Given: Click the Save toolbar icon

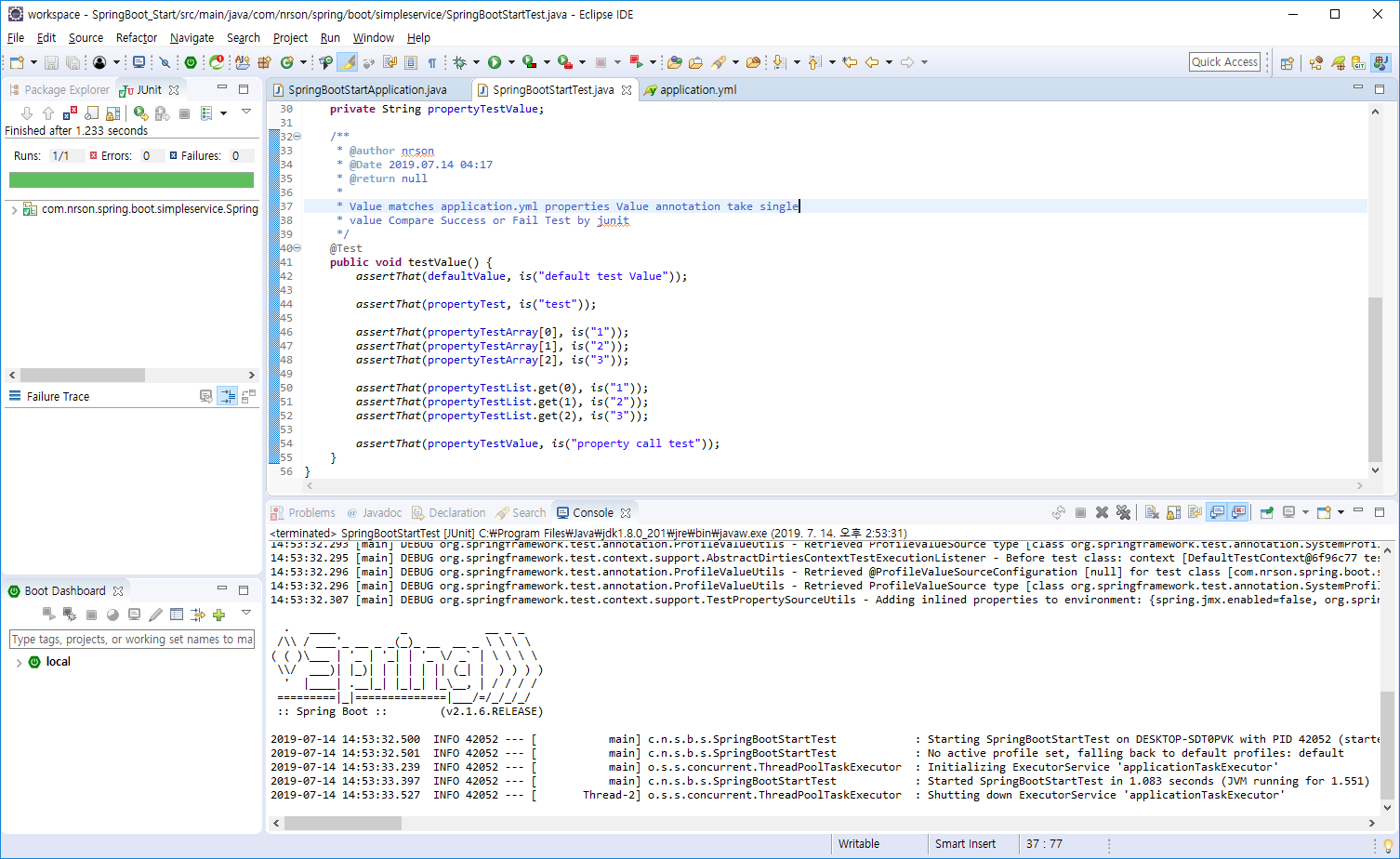Looking at the screenshot, I should click(51, 62).
